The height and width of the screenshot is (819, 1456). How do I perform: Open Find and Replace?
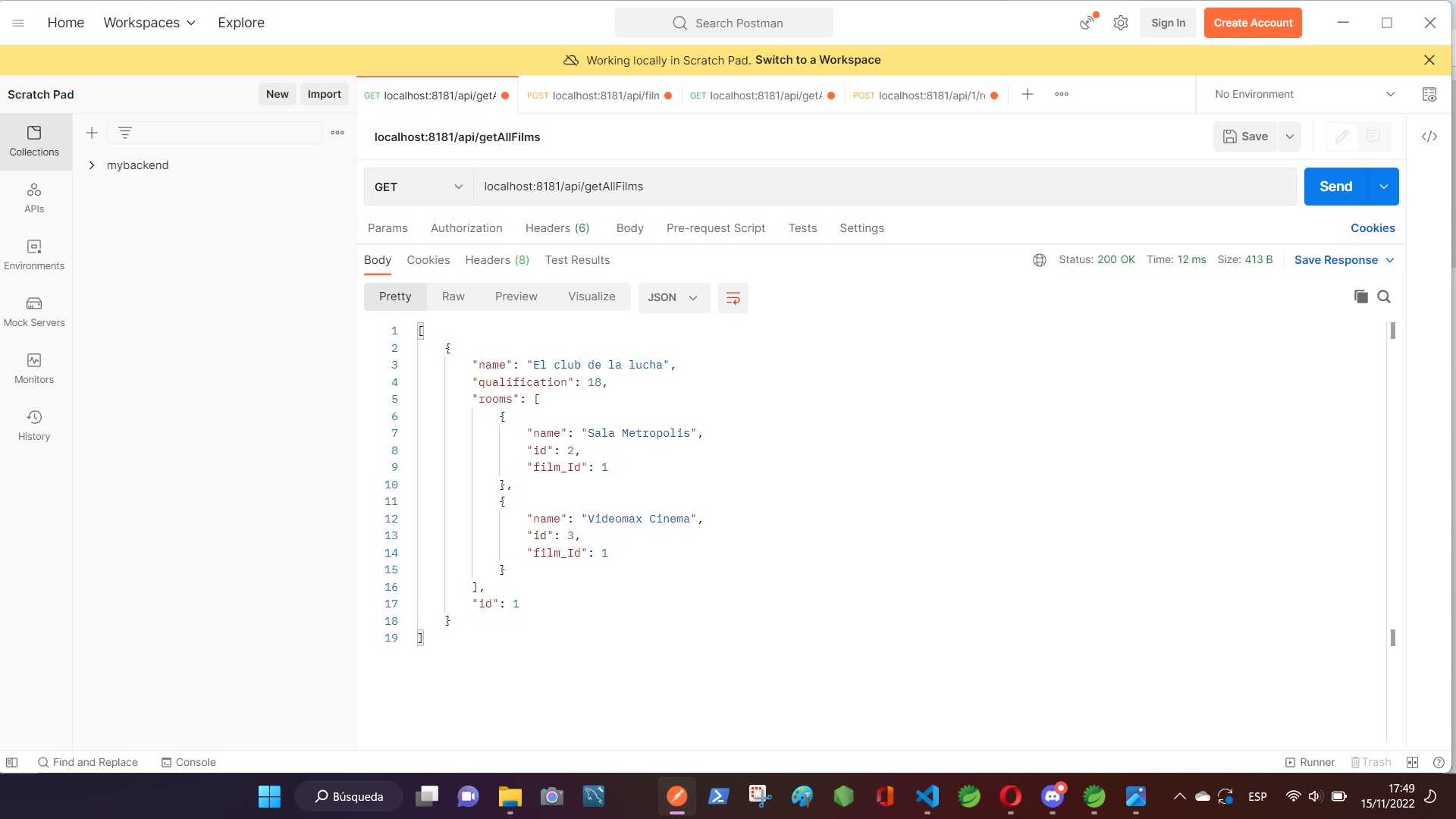(88, 762)
